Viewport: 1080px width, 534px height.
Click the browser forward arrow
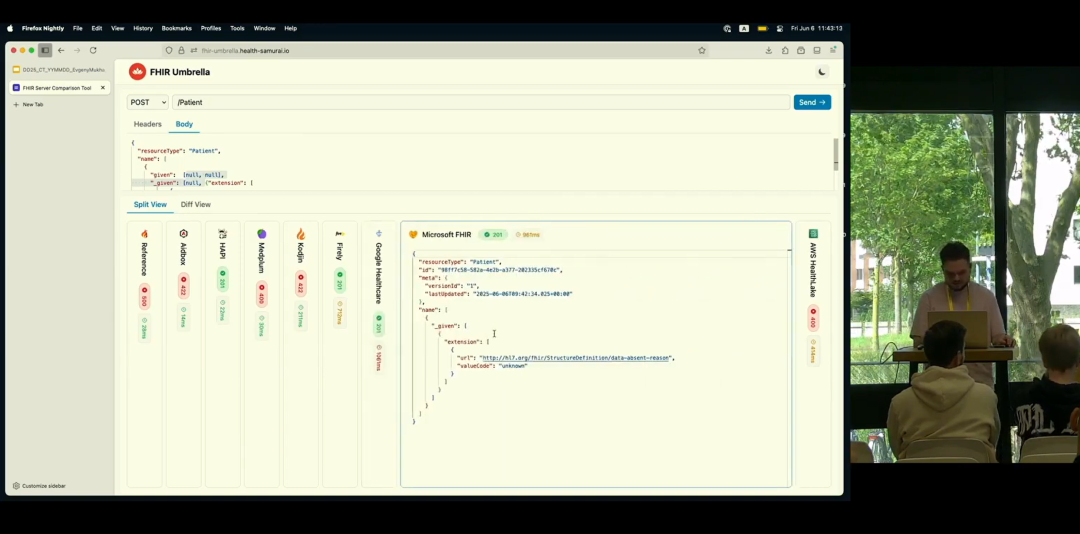77,50
